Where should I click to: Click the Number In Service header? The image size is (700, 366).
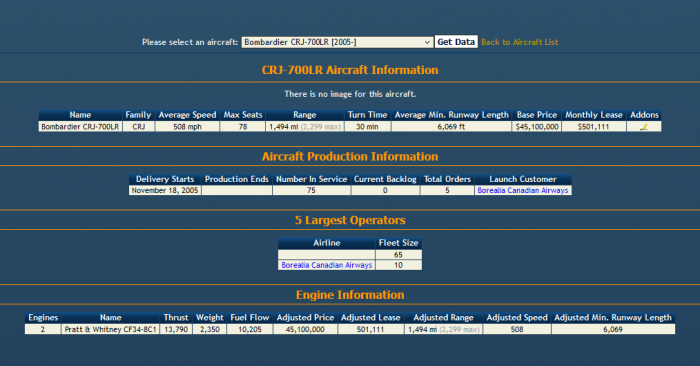click(x=311, y=179)
